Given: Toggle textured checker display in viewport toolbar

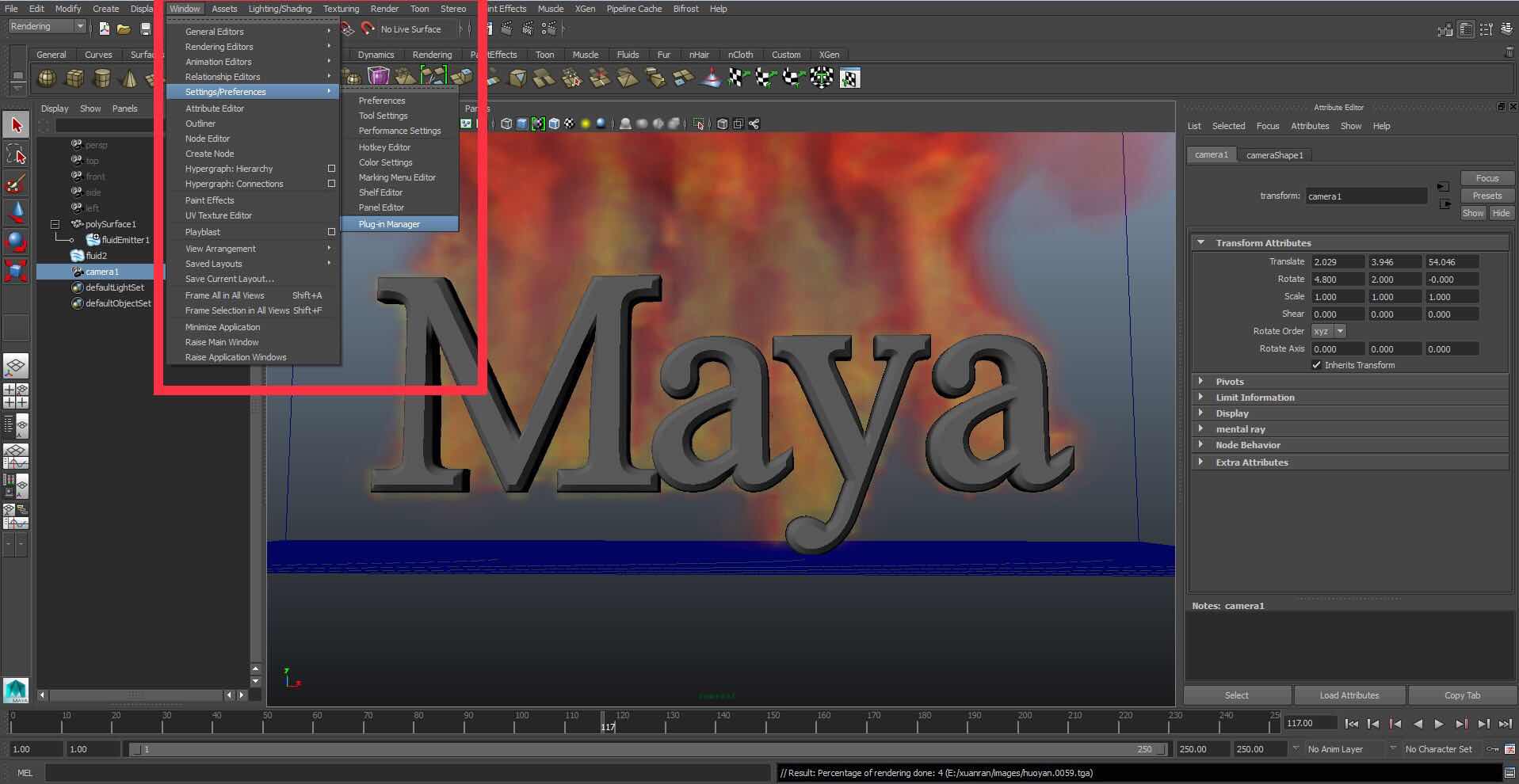Looking at the screenshot, I should (569, 124).
